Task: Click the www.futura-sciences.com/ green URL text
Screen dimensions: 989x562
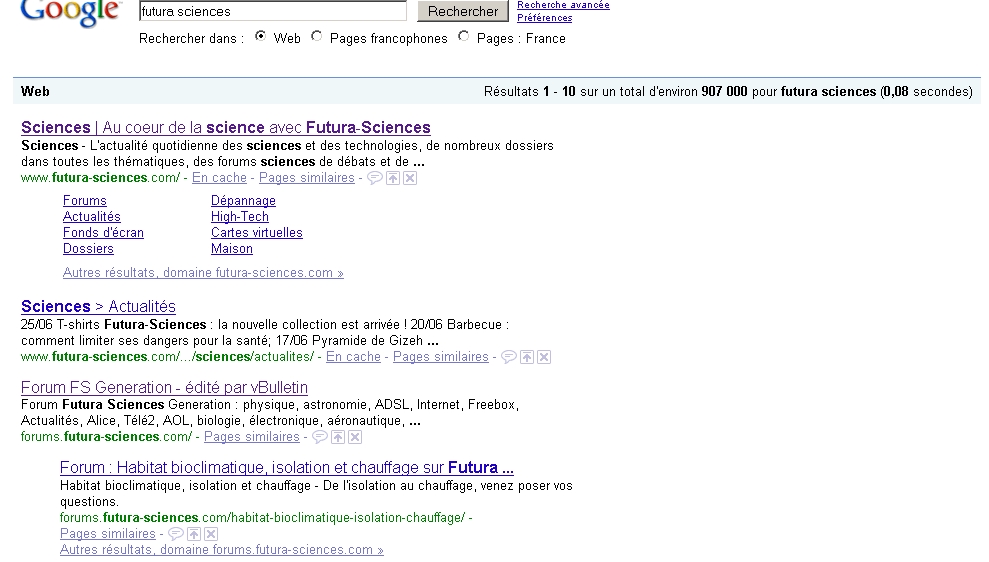Action: pyautogui.click(x=100, y=178)
